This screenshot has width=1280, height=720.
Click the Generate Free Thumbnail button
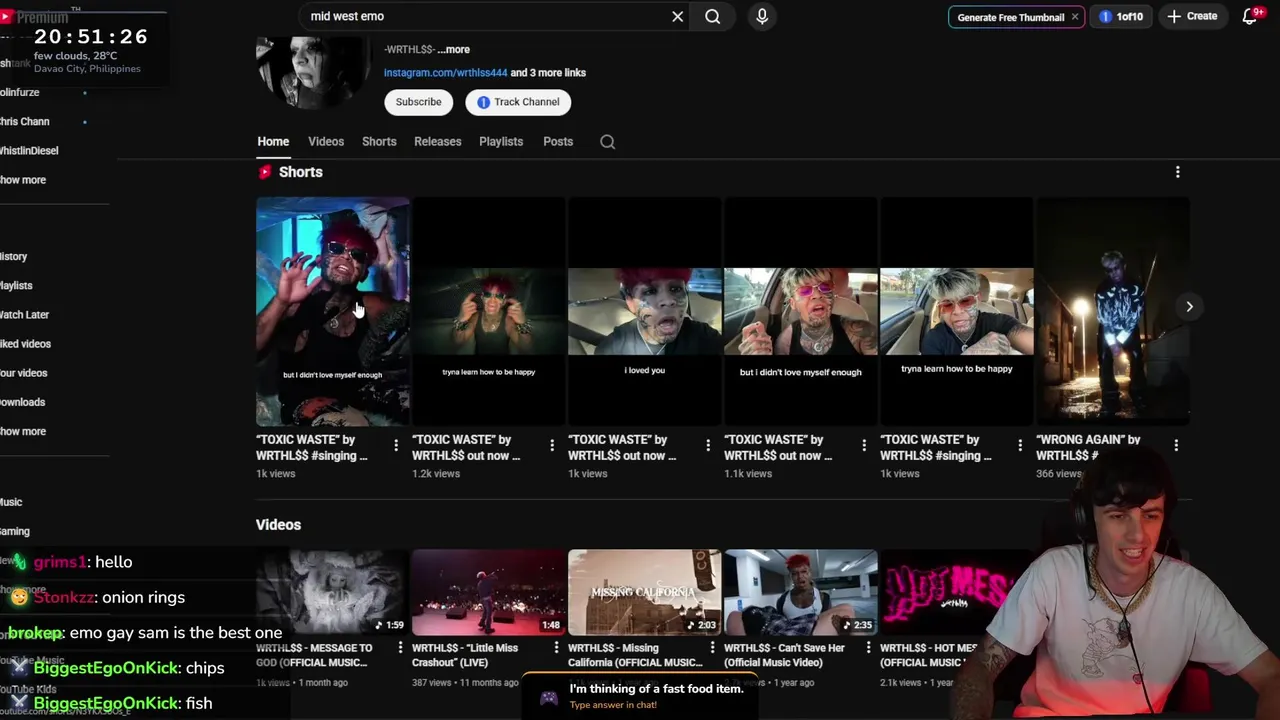point(1010,17)
